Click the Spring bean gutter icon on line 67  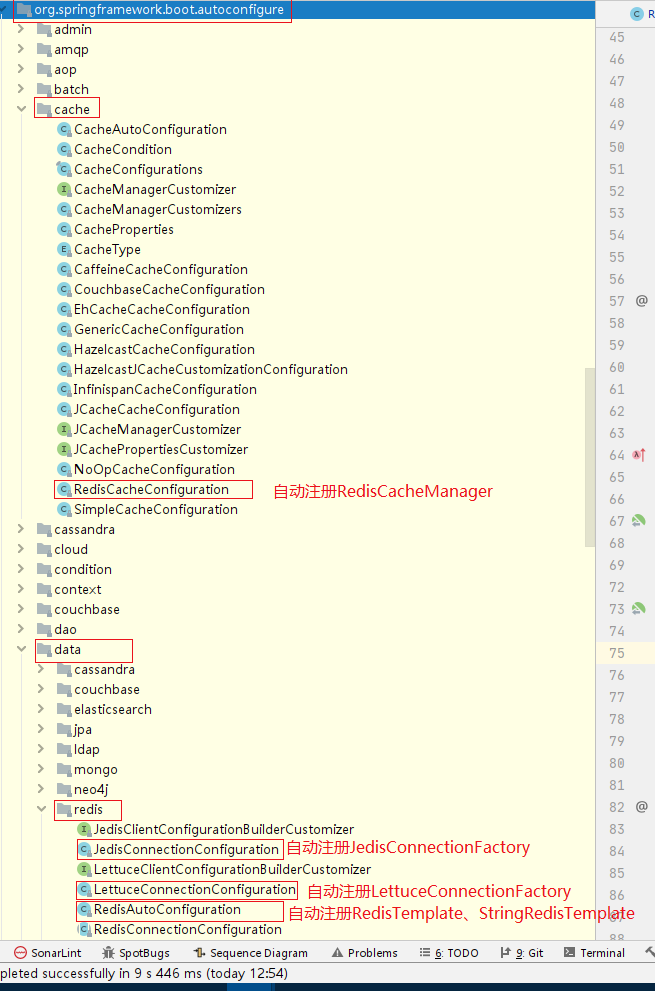click(x=639, y=520)
